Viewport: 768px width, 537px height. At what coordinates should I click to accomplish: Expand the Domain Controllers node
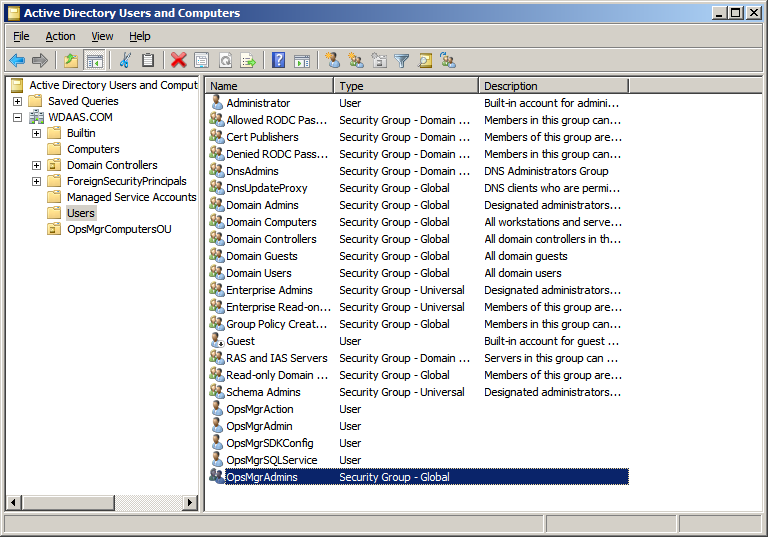click(x=36, y=166)
